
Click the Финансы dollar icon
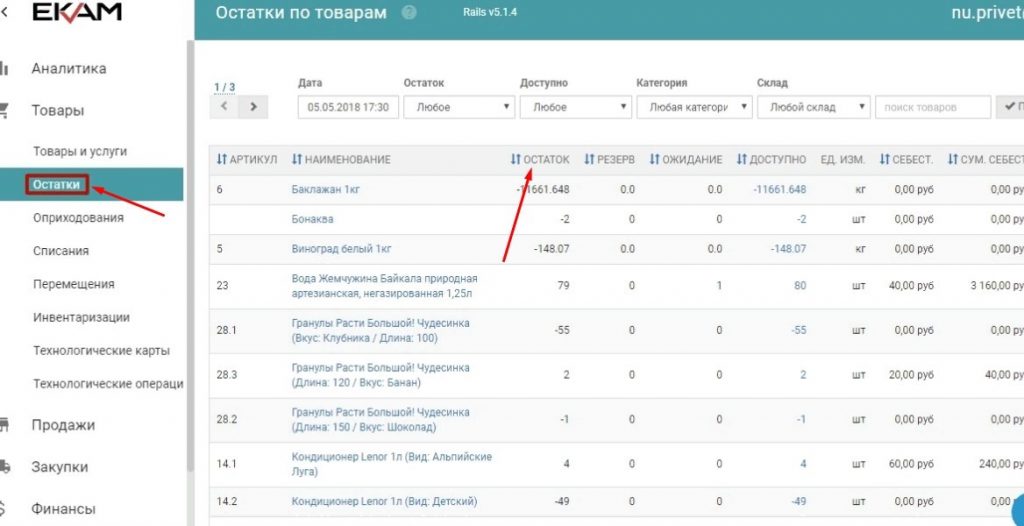[3, 508]
